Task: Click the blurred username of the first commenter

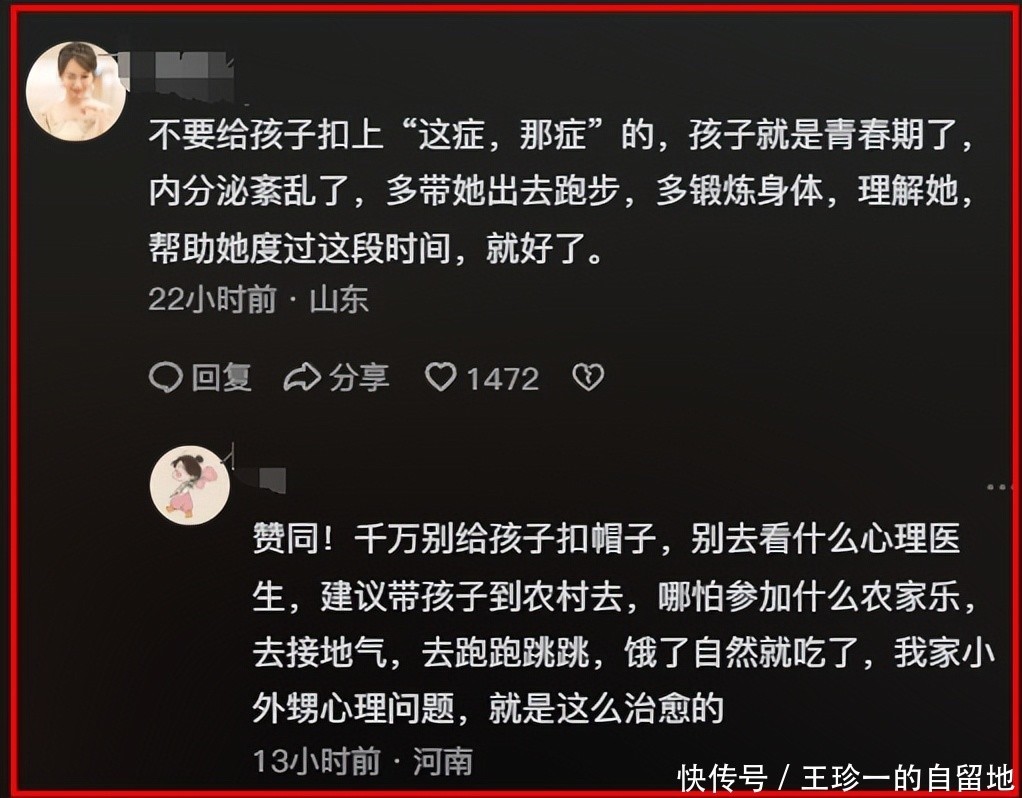Action: [176, 76]
